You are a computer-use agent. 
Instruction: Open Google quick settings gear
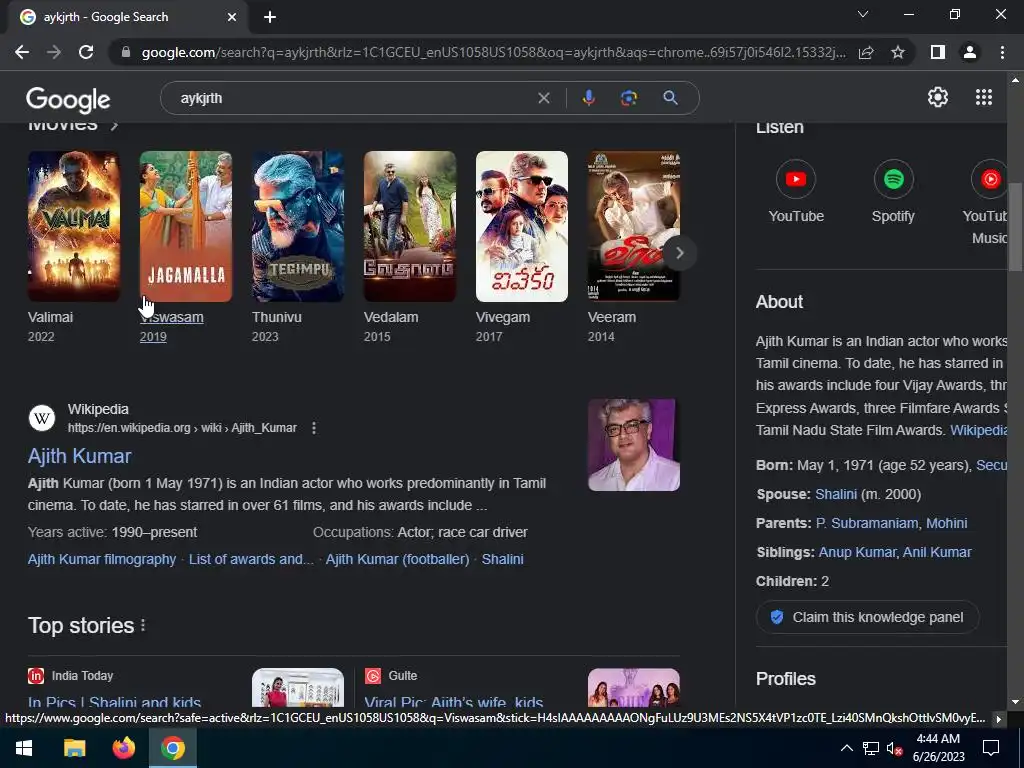[x=938, y=97]
